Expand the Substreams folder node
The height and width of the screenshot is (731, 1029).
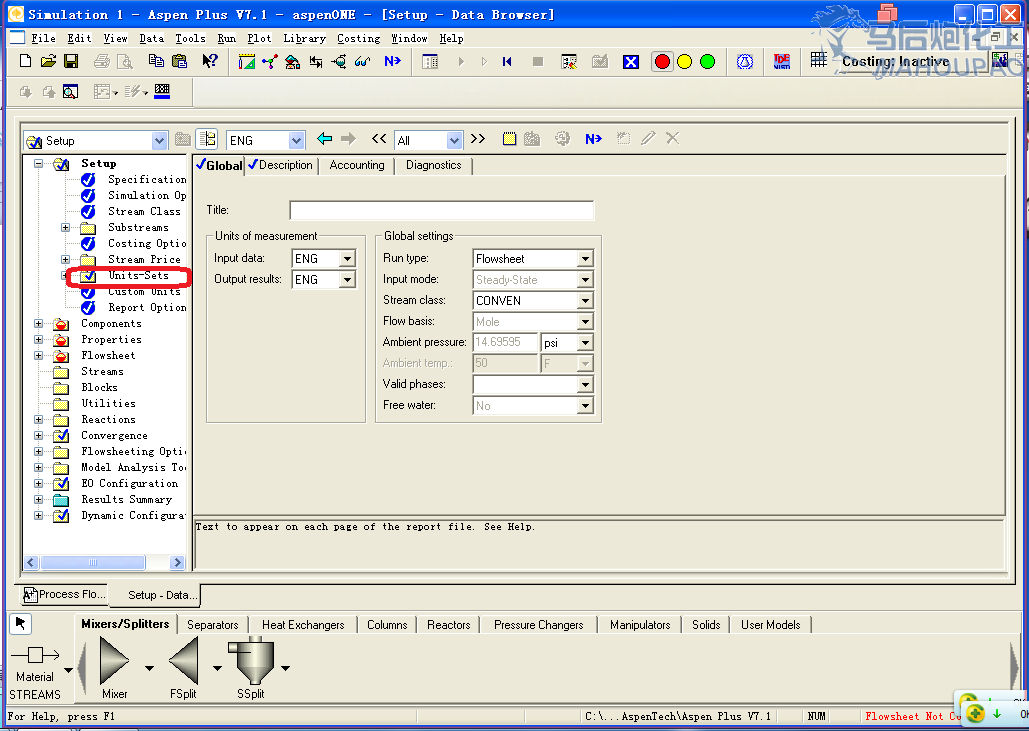pos(66,228)
